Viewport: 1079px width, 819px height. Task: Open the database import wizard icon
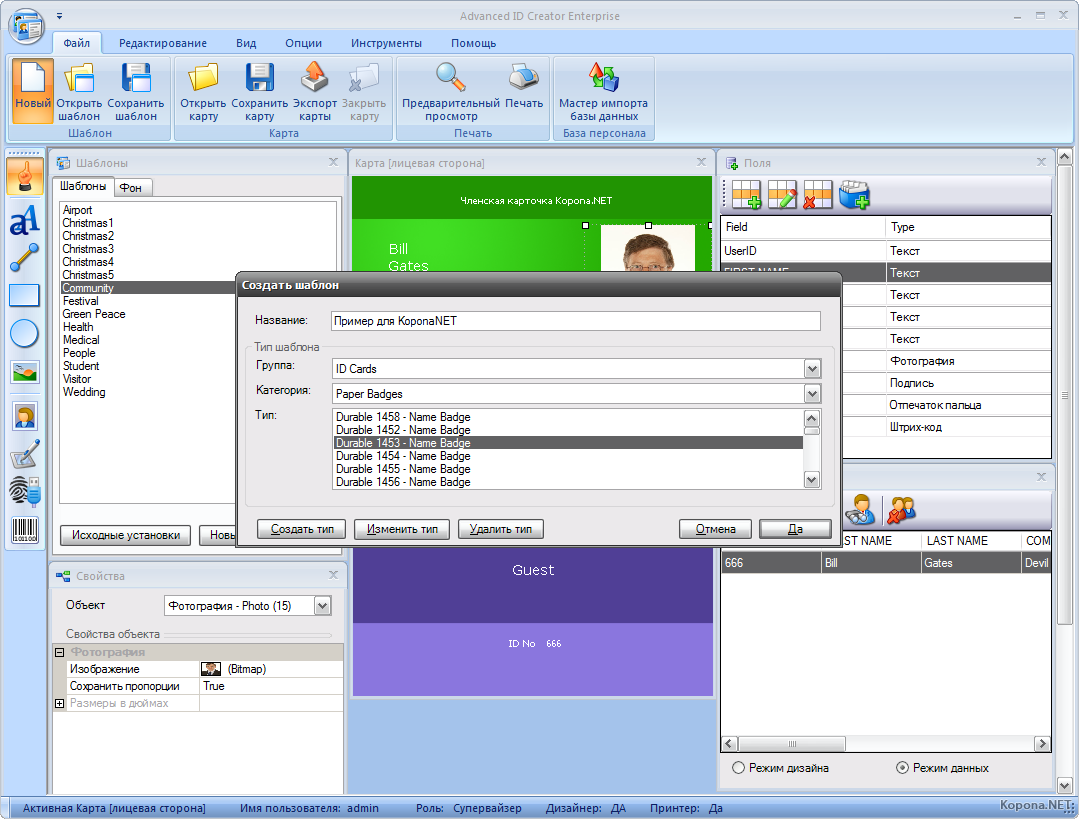click(603, 78)
